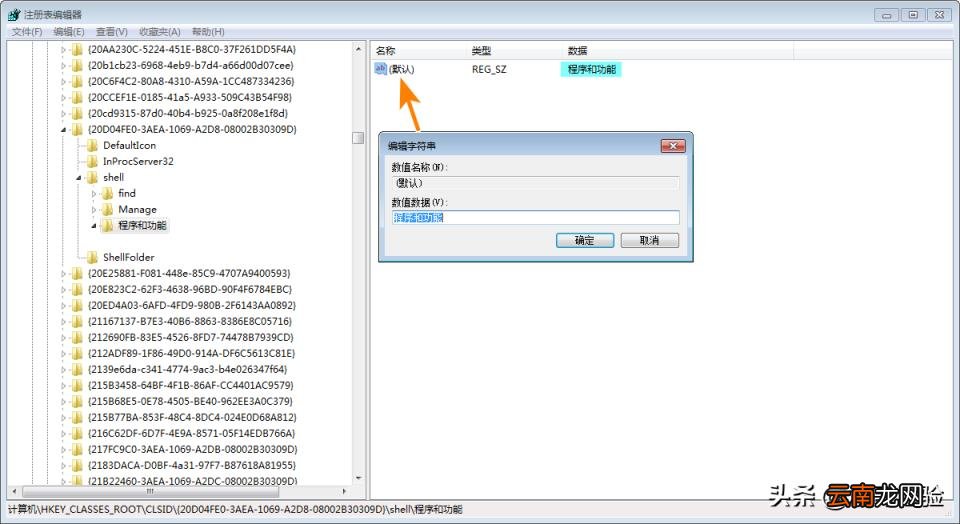Select the shell folder icon
The height and width of the screenshot is (524, 960).
92,178
